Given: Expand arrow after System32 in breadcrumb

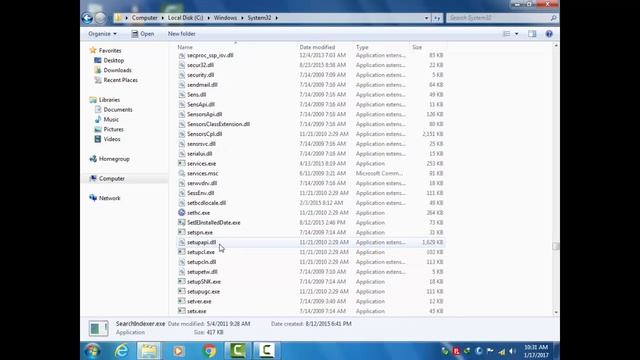Looking at the screenshot, I should [276, 18].
